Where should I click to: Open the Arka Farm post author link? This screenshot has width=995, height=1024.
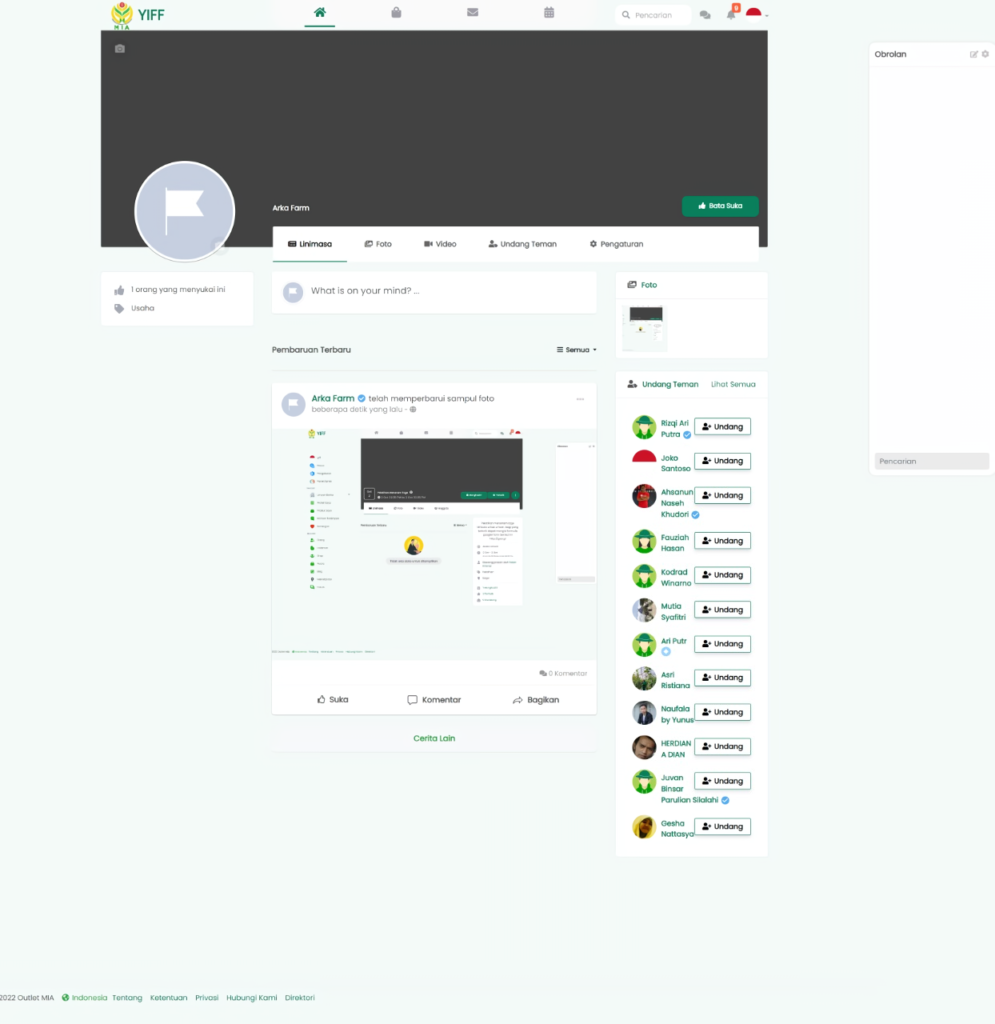[333, 398]
